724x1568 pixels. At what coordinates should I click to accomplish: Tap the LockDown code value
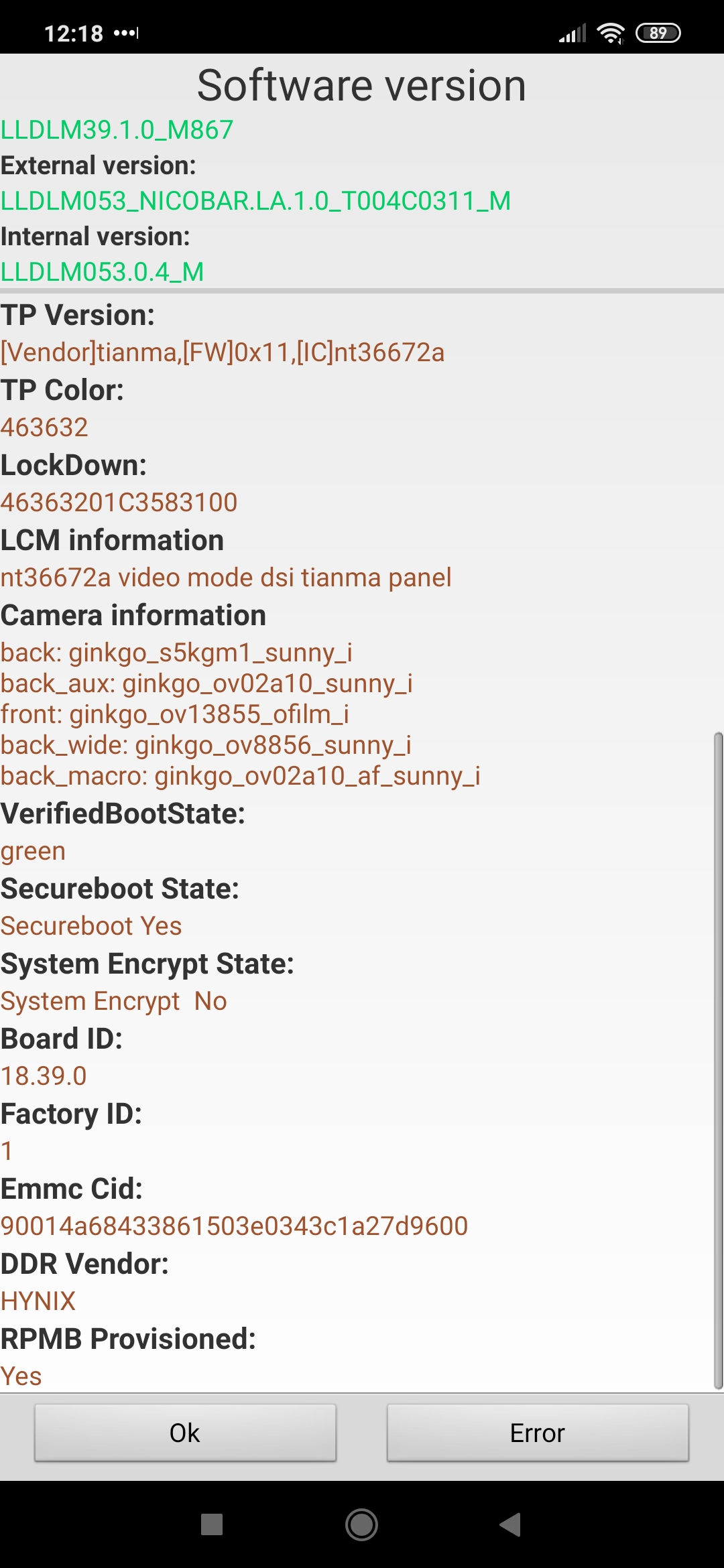pyautogui.click(x=119, y=502)
